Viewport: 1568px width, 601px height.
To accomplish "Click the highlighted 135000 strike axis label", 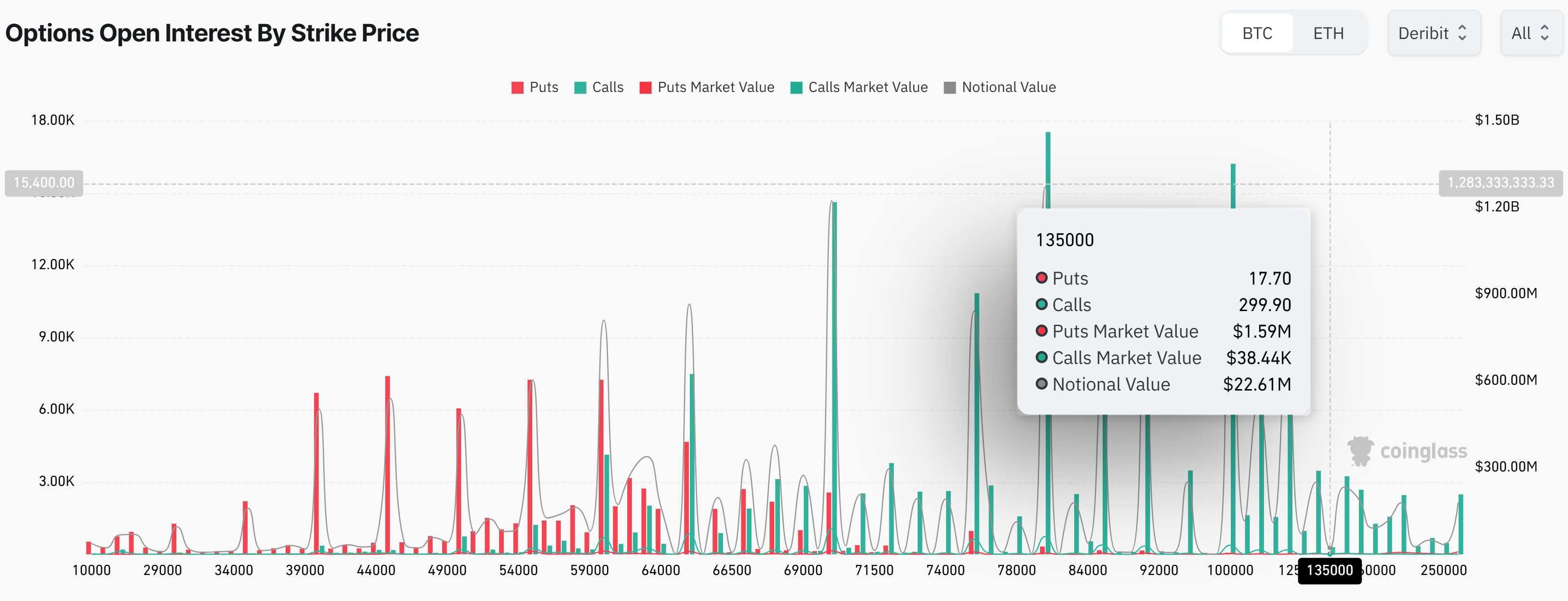I will coord(1330,571).
